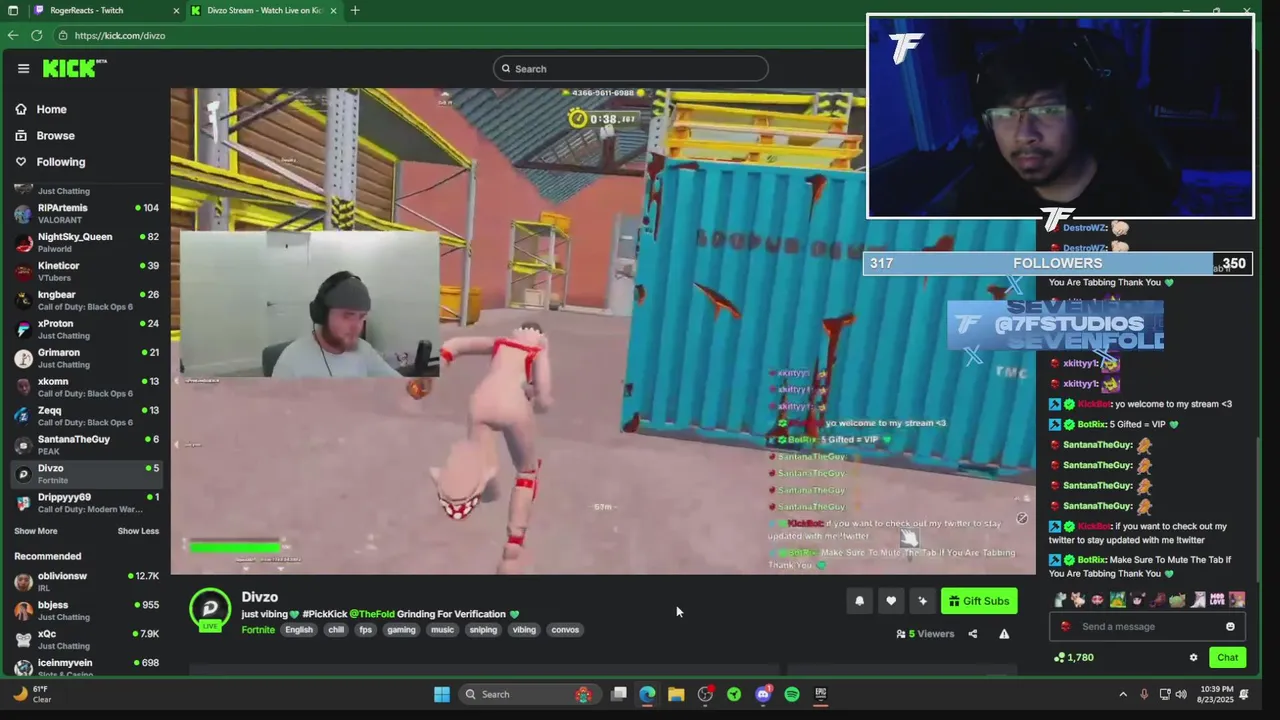
Task: Open kngbear channel in sidebar
Action: 86,300
